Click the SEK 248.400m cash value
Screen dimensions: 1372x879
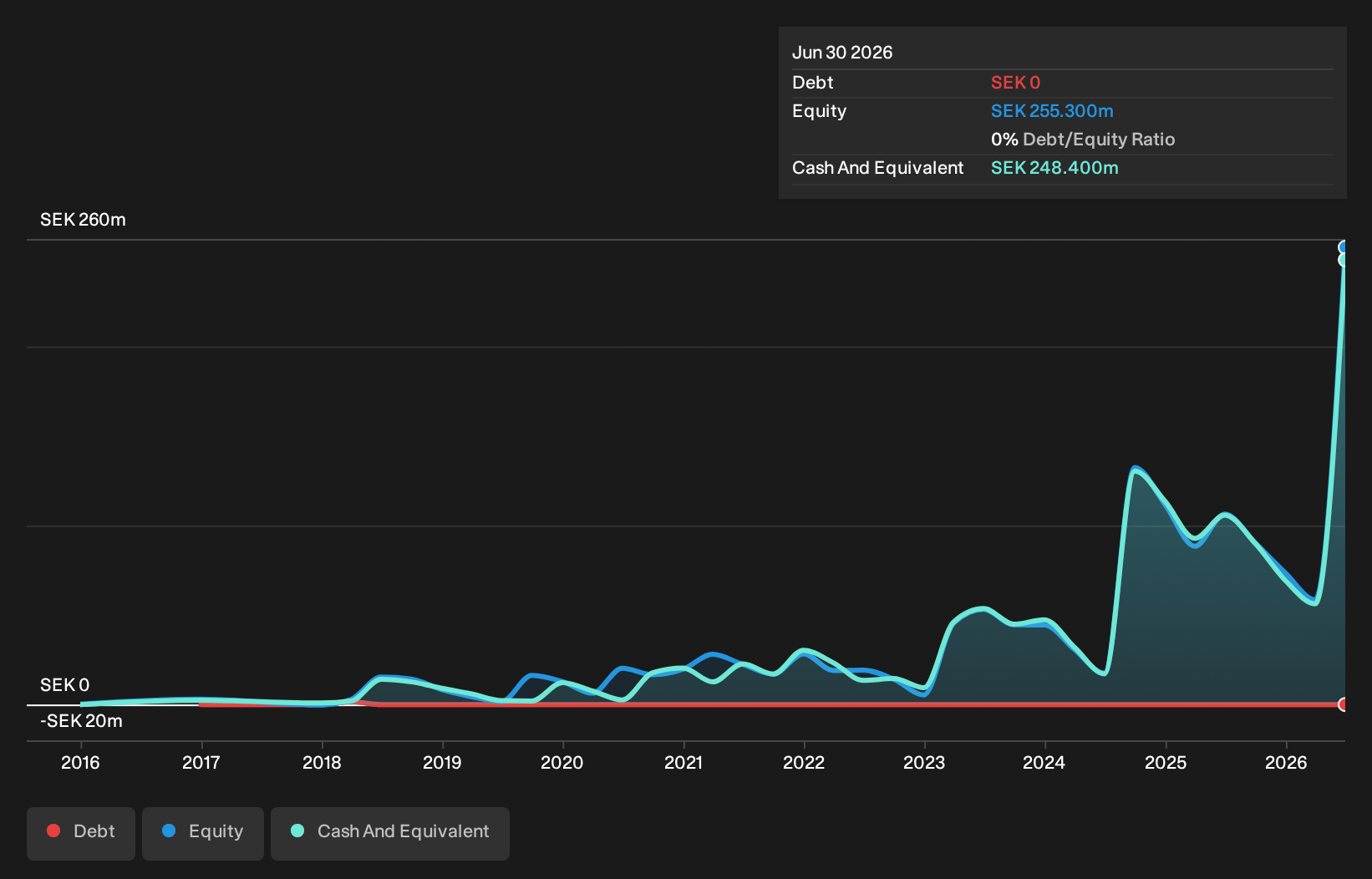tap(1054, 168)
